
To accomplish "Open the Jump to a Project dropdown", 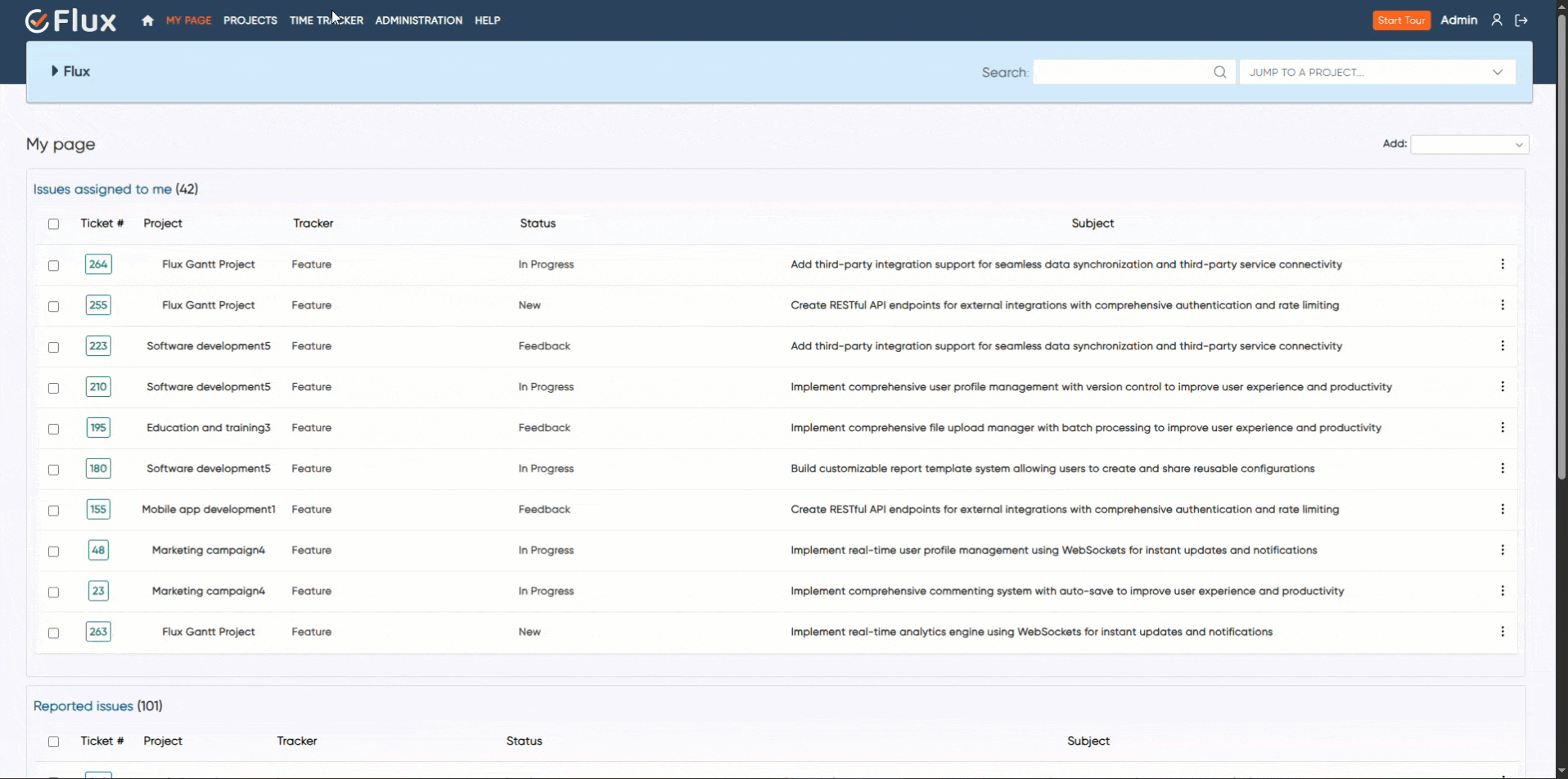I will pyautogui.click(x=1377, y=72).
